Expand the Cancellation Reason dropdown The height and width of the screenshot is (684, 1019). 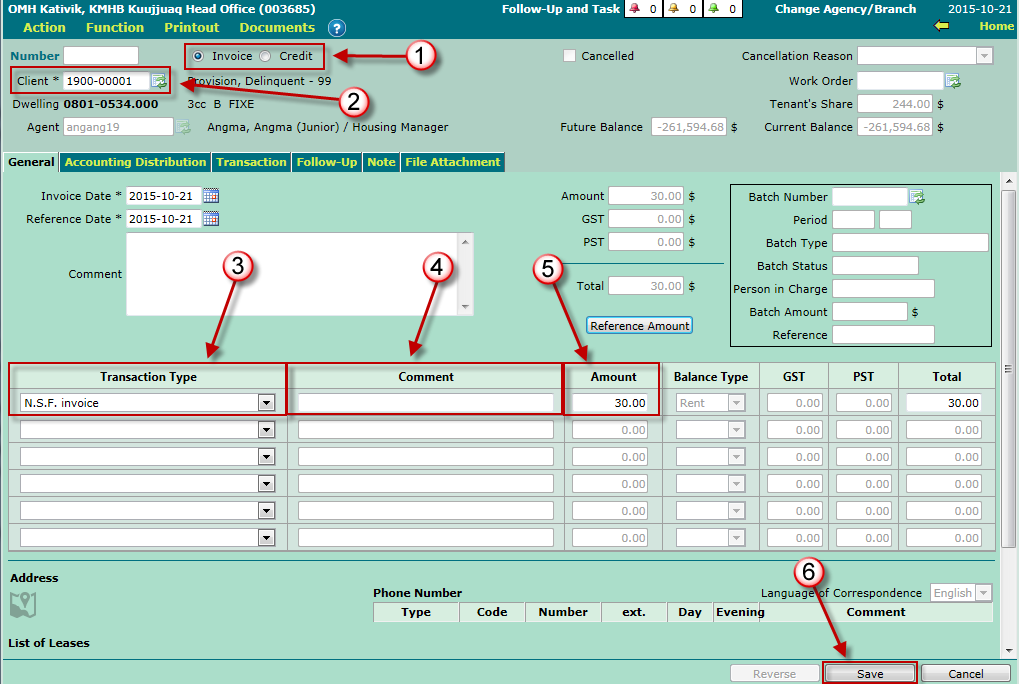984,56
